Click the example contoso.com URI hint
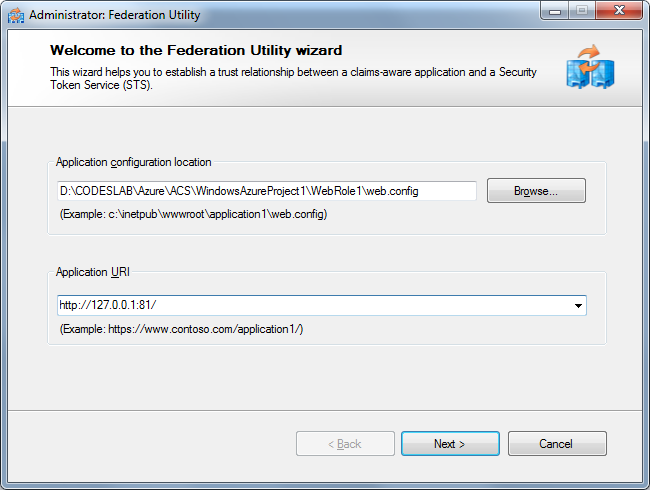650x490 pixels. tap(182, 329)
